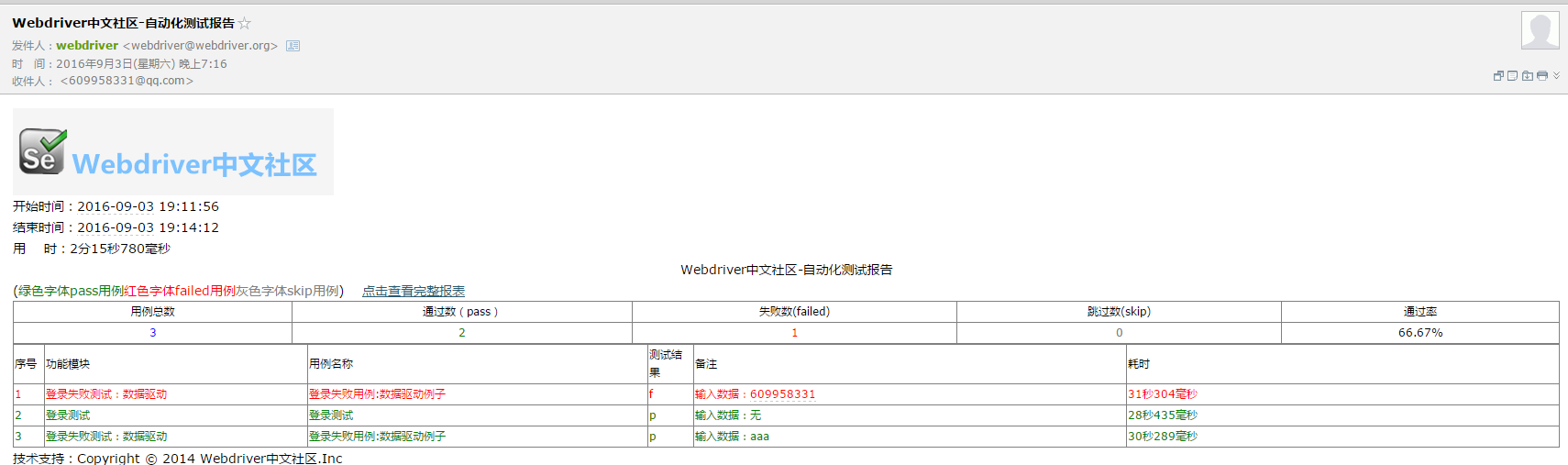This screenshot has width=1568, height=465.
Task: Click the 跳过数(skip) header
Action: [1119, 312]
